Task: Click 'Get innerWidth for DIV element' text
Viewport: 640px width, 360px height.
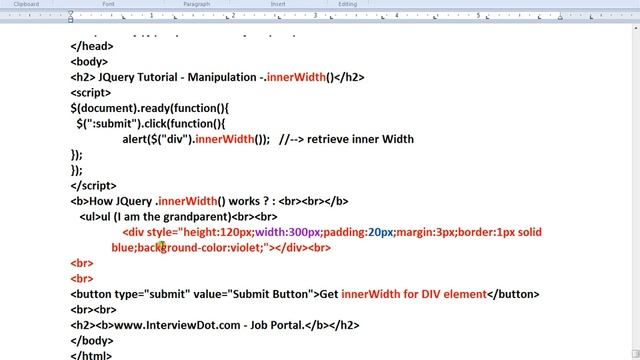Action: 403,294
